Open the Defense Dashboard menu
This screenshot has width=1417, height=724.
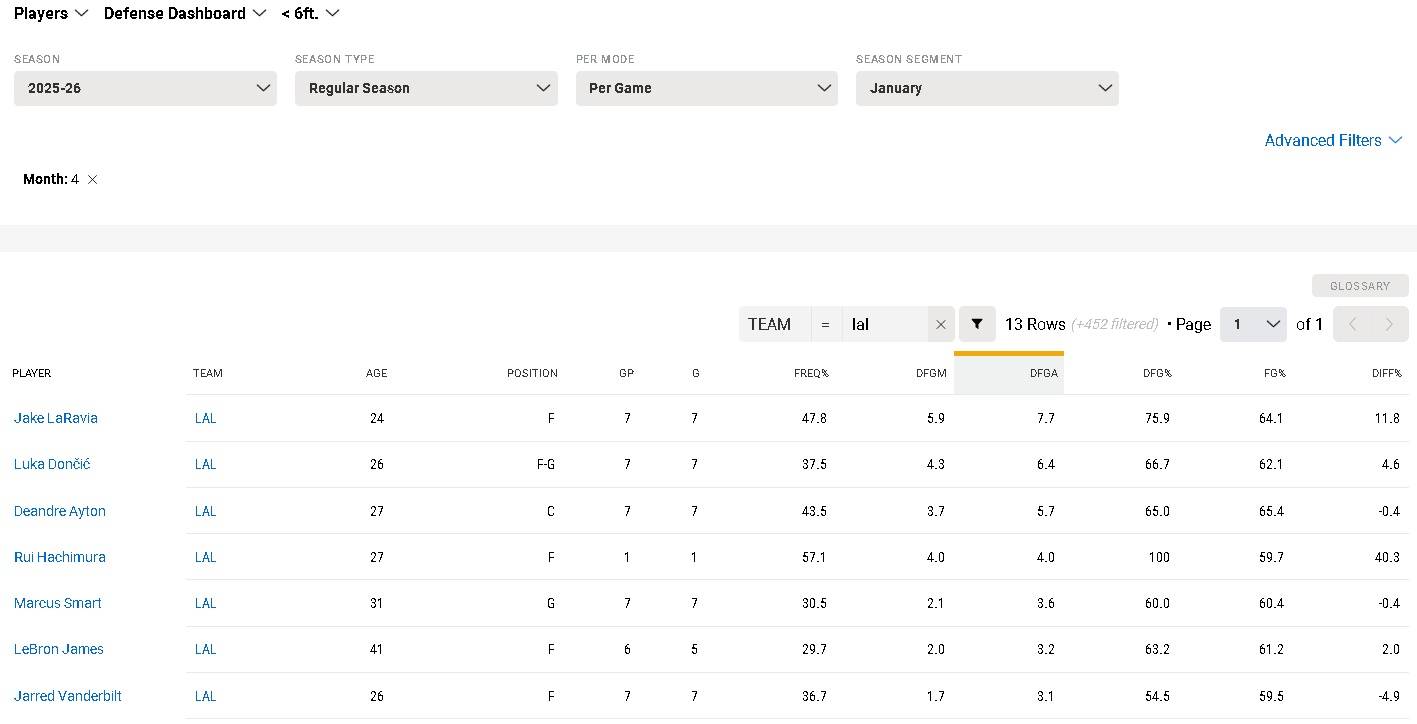click(185, 13)
